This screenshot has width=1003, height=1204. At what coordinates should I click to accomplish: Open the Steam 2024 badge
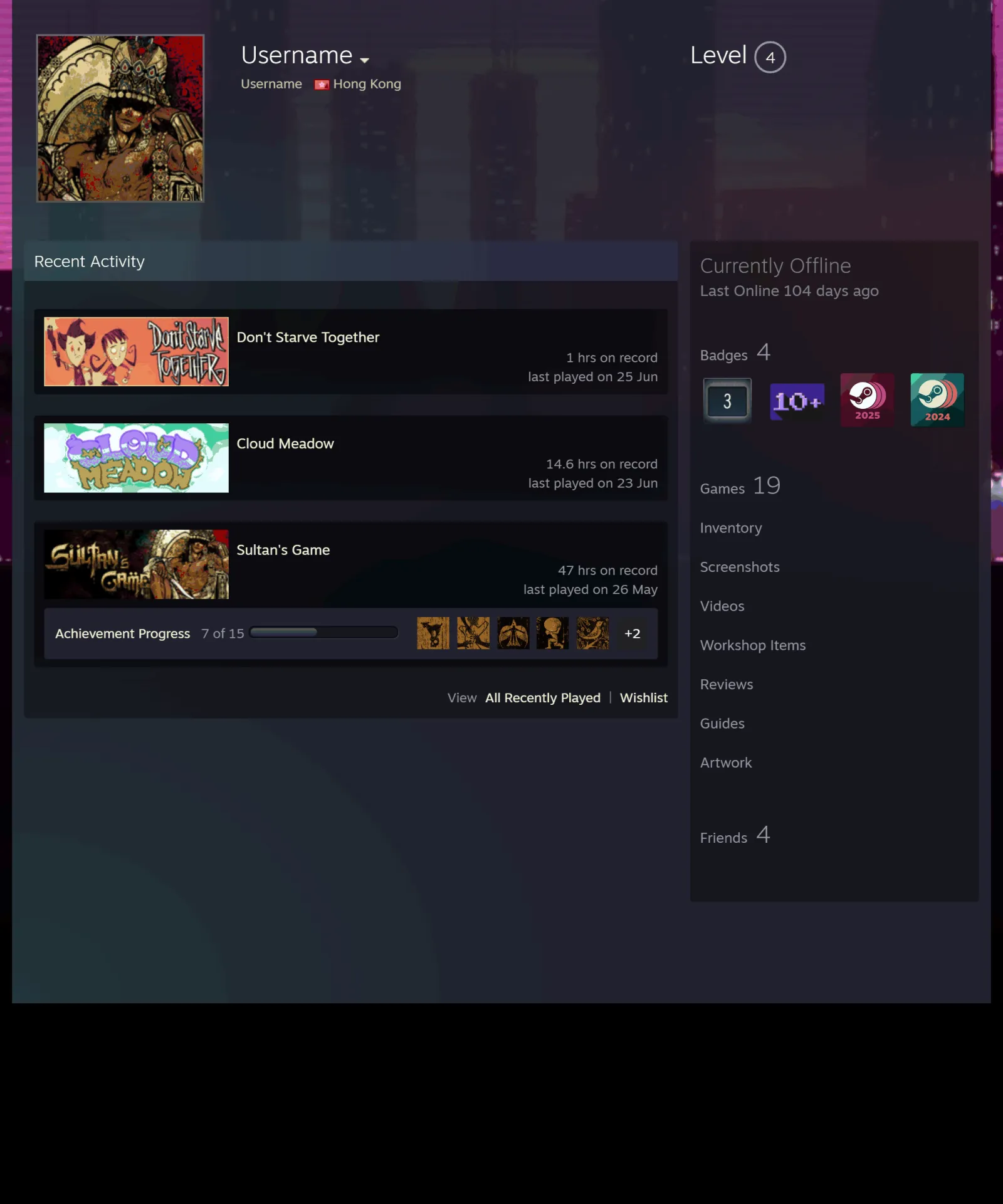pyautogui.click(x=937, y=400)
